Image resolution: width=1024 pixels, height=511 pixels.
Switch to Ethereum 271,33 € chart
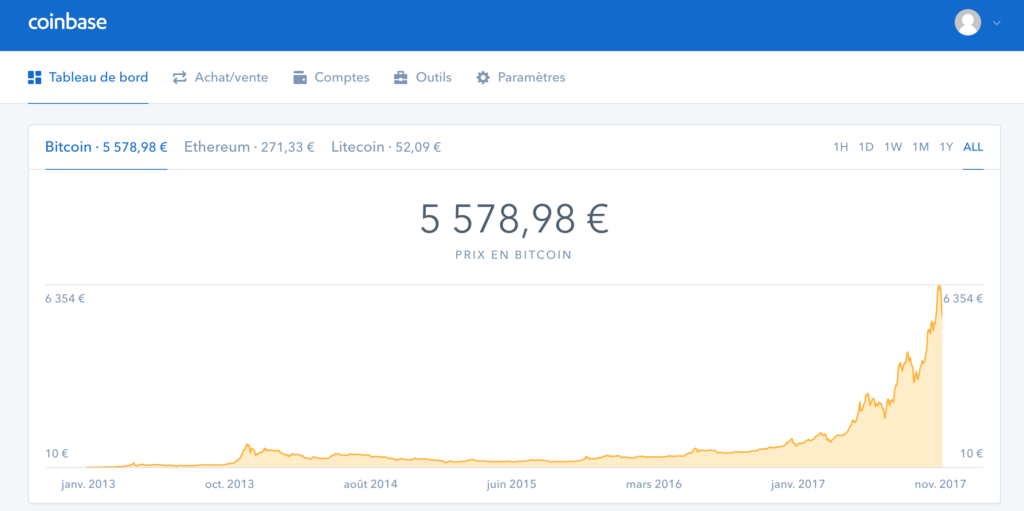[249, 147]
